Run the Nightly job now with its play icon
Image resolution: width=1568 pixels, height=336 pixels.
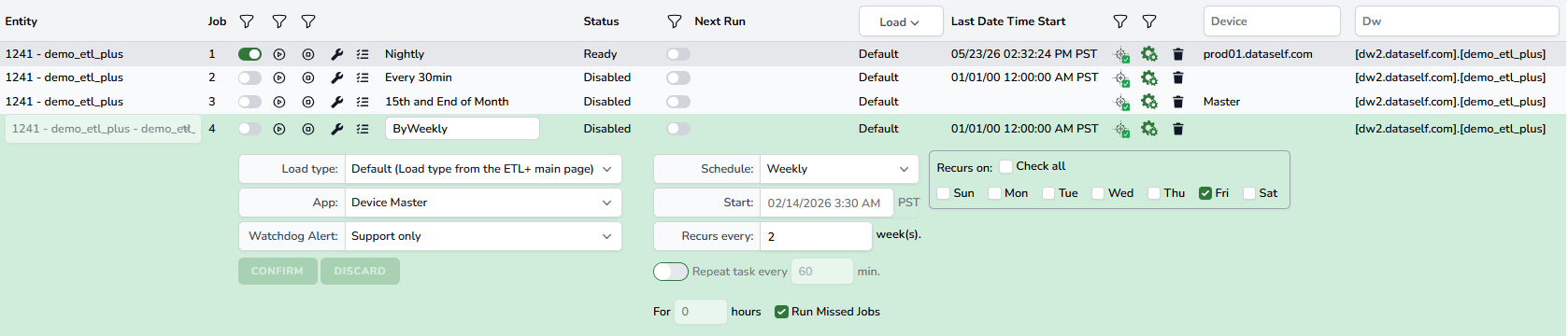pos(279,54)
